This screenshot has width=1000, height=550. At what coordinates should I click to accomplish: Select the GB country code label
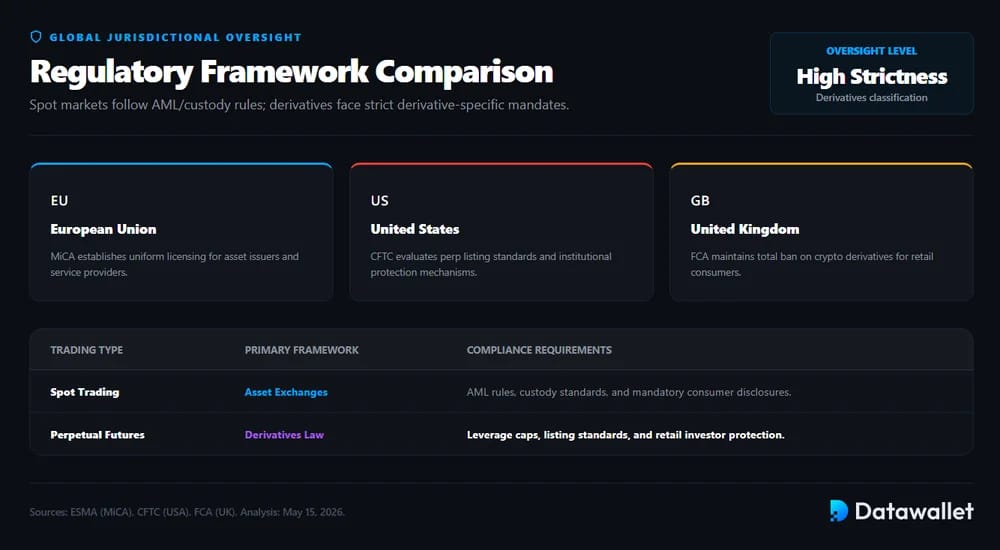[700, 200]
